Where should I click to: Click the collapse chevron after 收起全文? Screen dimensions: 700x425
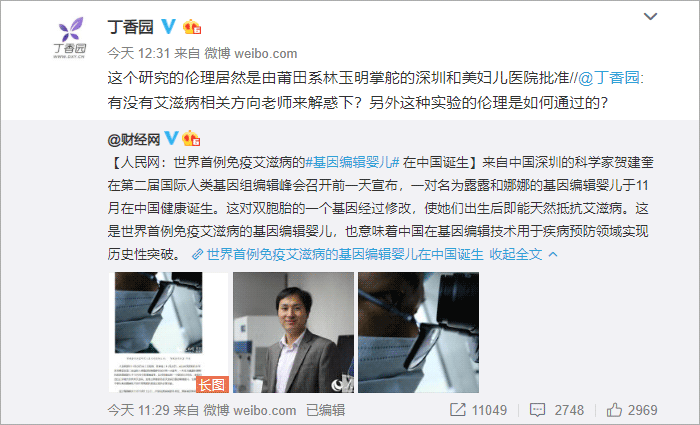coord(553,254)
